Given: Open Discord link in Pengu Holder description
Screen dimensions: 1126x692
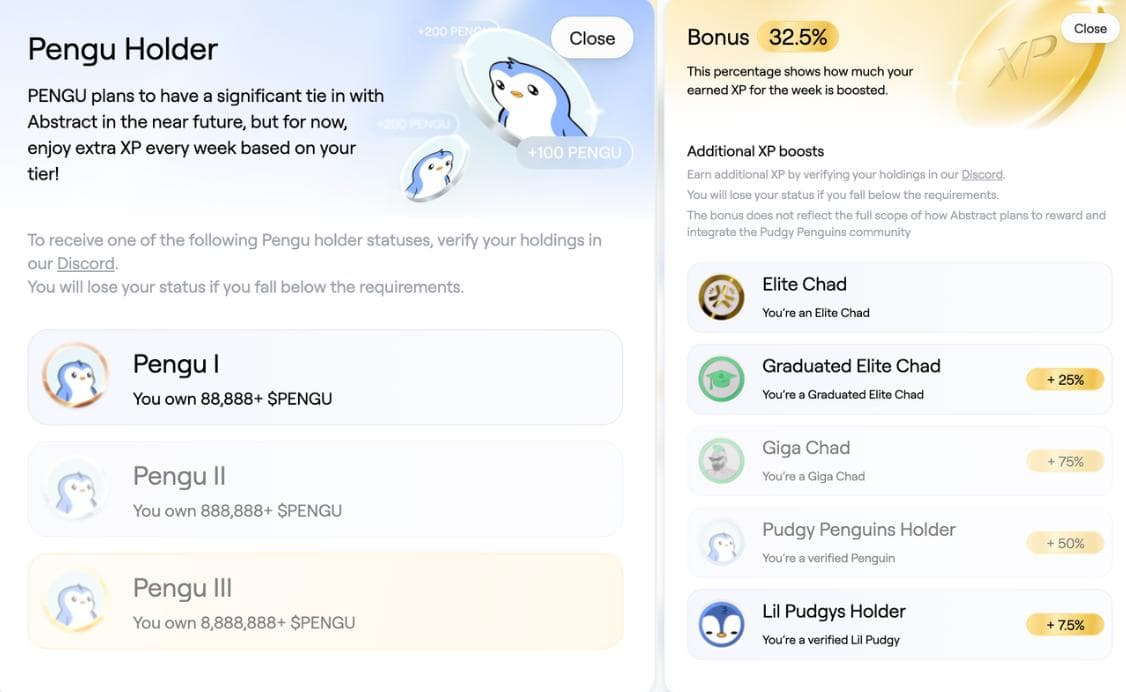Looking at the screenshot, I should point(85,264).
